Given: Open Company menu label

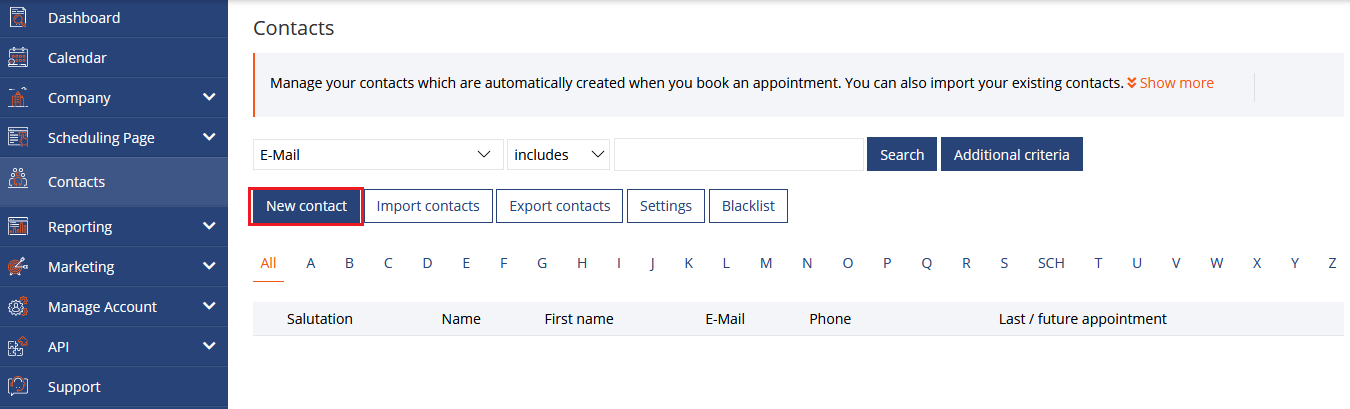Looking at the screenshot, I should [x=79, y=98].
